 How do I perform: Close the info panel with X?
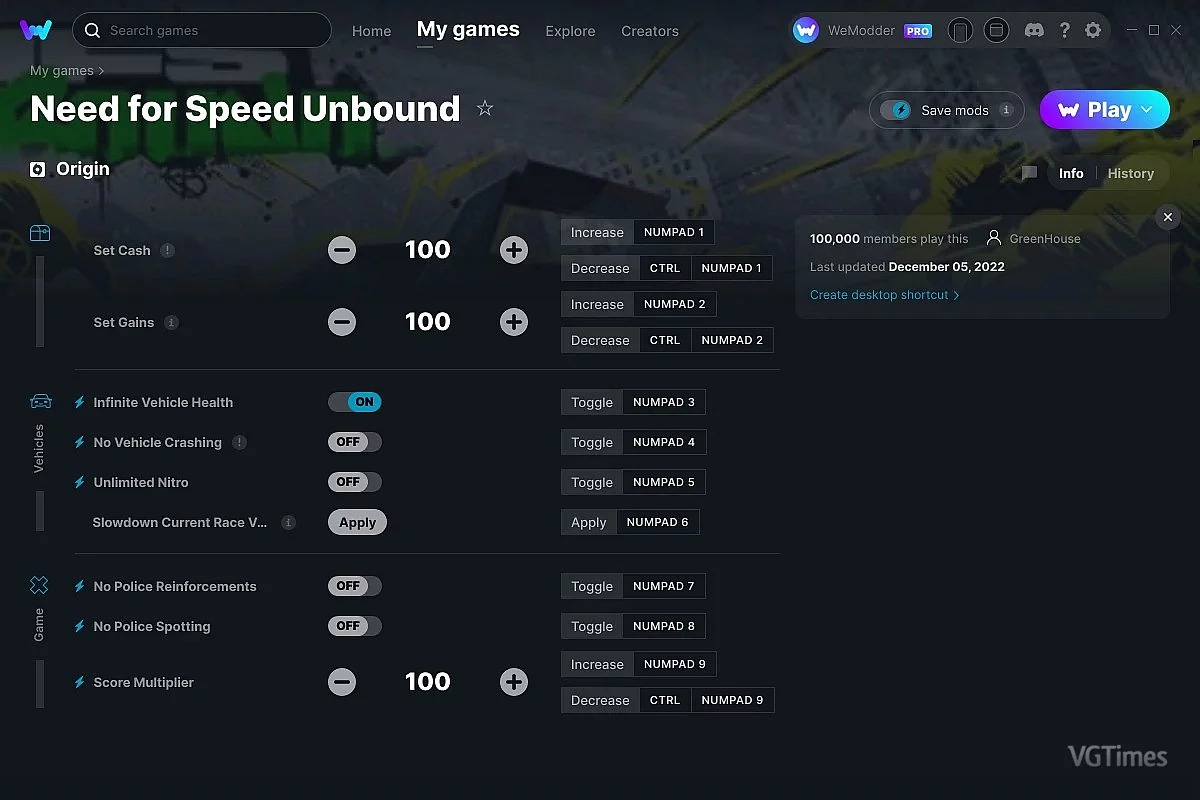pos(1167,217)
